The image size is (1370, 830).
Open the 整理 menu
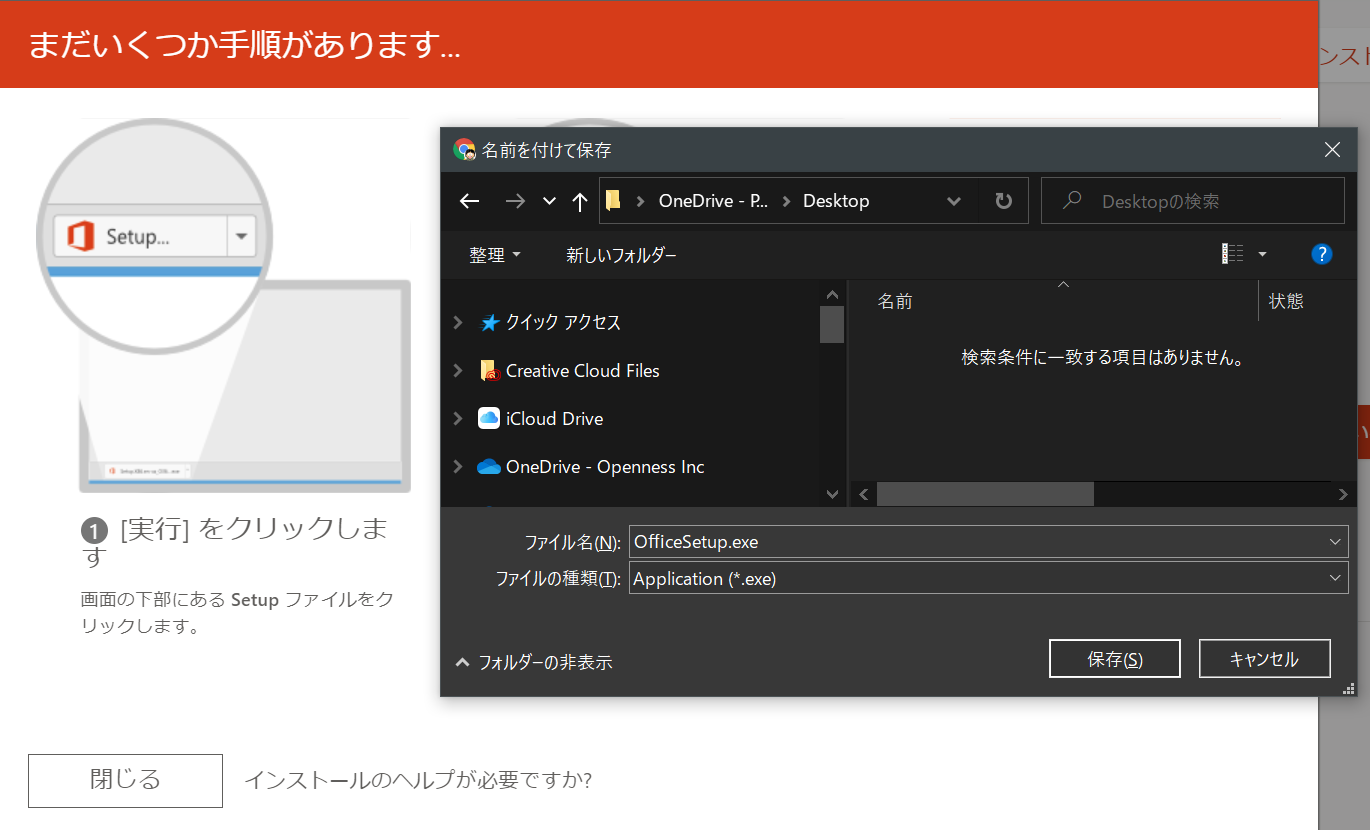pos(495,255)
